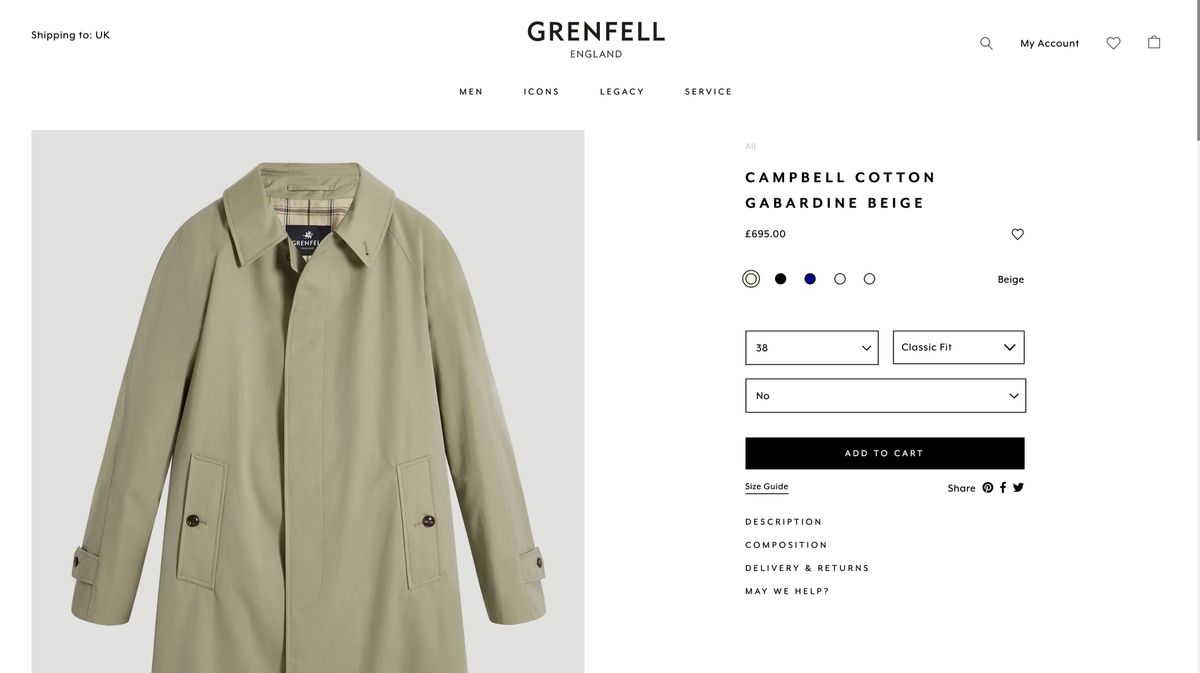Viewport: 1200px width, 673px height.
Task: Select the black colour option
Action: (780, 279)
